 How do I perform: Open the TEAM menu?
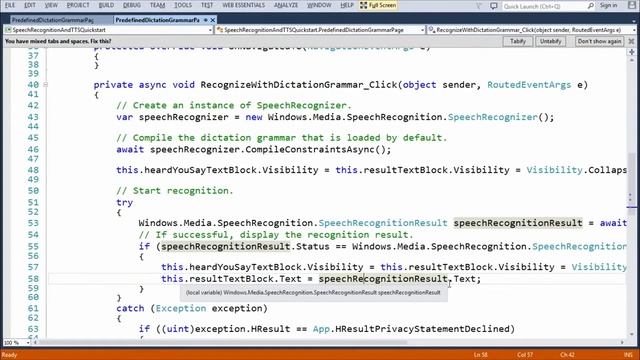158,5
